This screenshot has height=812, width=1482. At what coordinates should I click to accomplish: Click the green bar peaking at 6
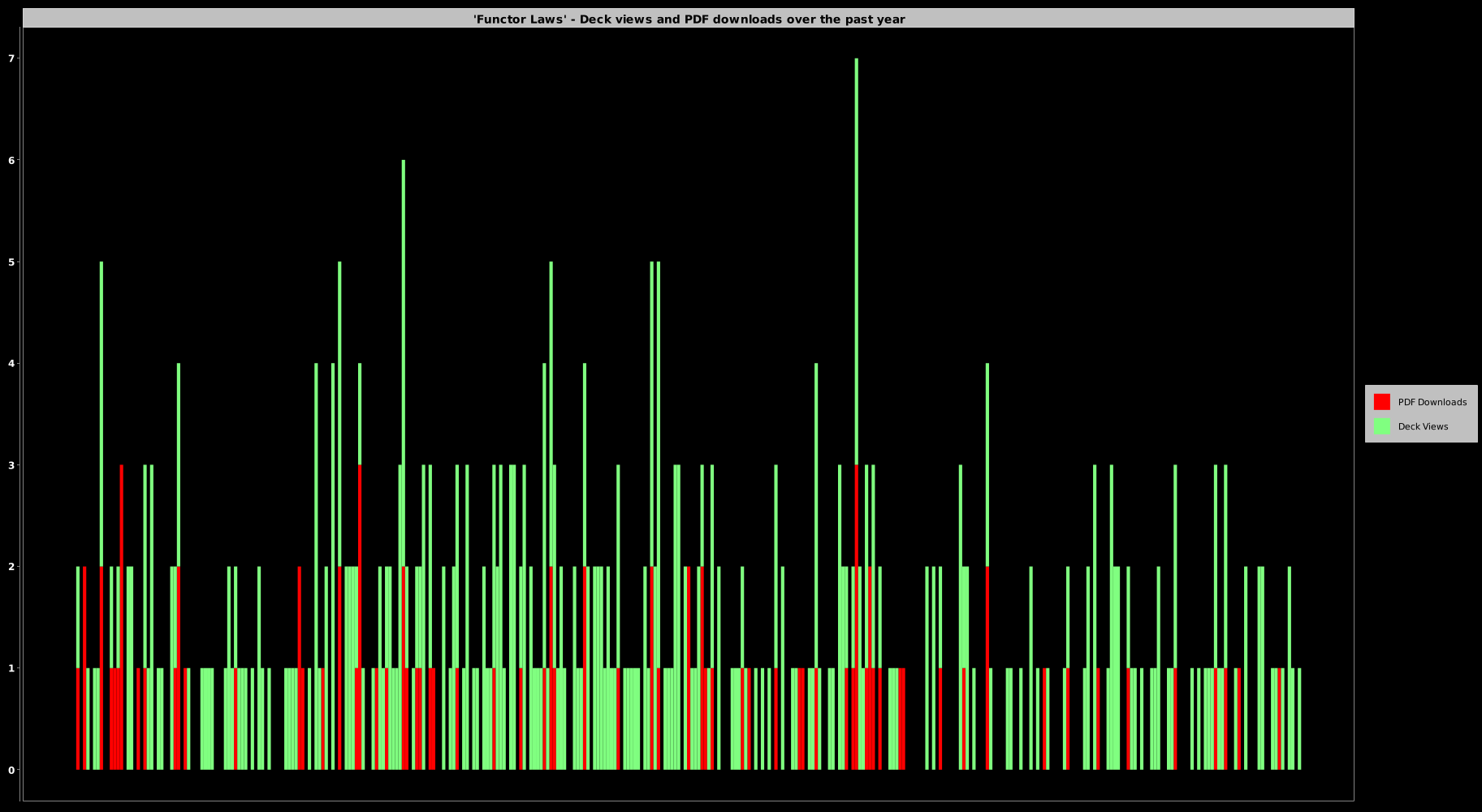pyautogui.click(x=404, y=364)
